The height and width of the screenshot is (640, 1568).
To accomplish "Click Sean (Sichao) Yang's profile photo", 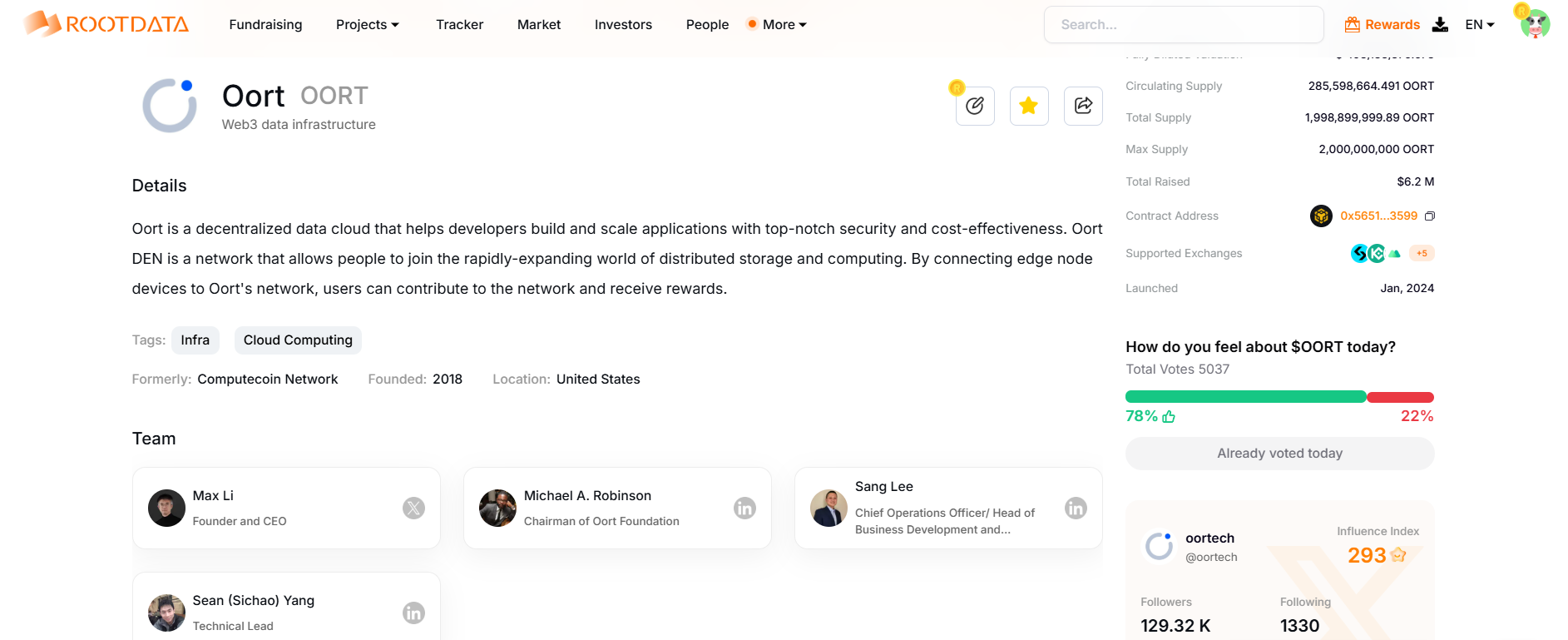I will point(166,613).
